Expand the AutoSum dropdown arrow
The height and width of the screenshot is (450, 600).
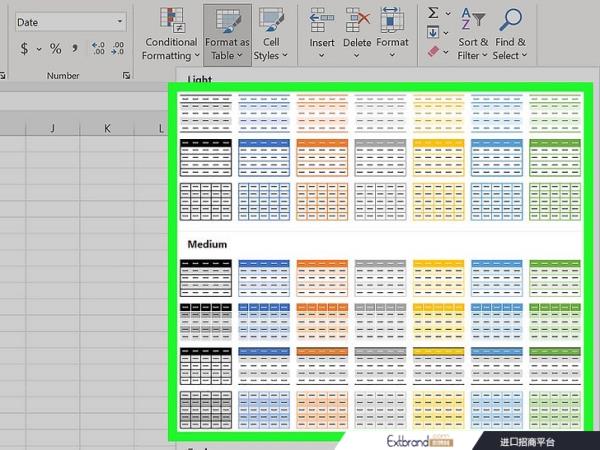(447, 14)
